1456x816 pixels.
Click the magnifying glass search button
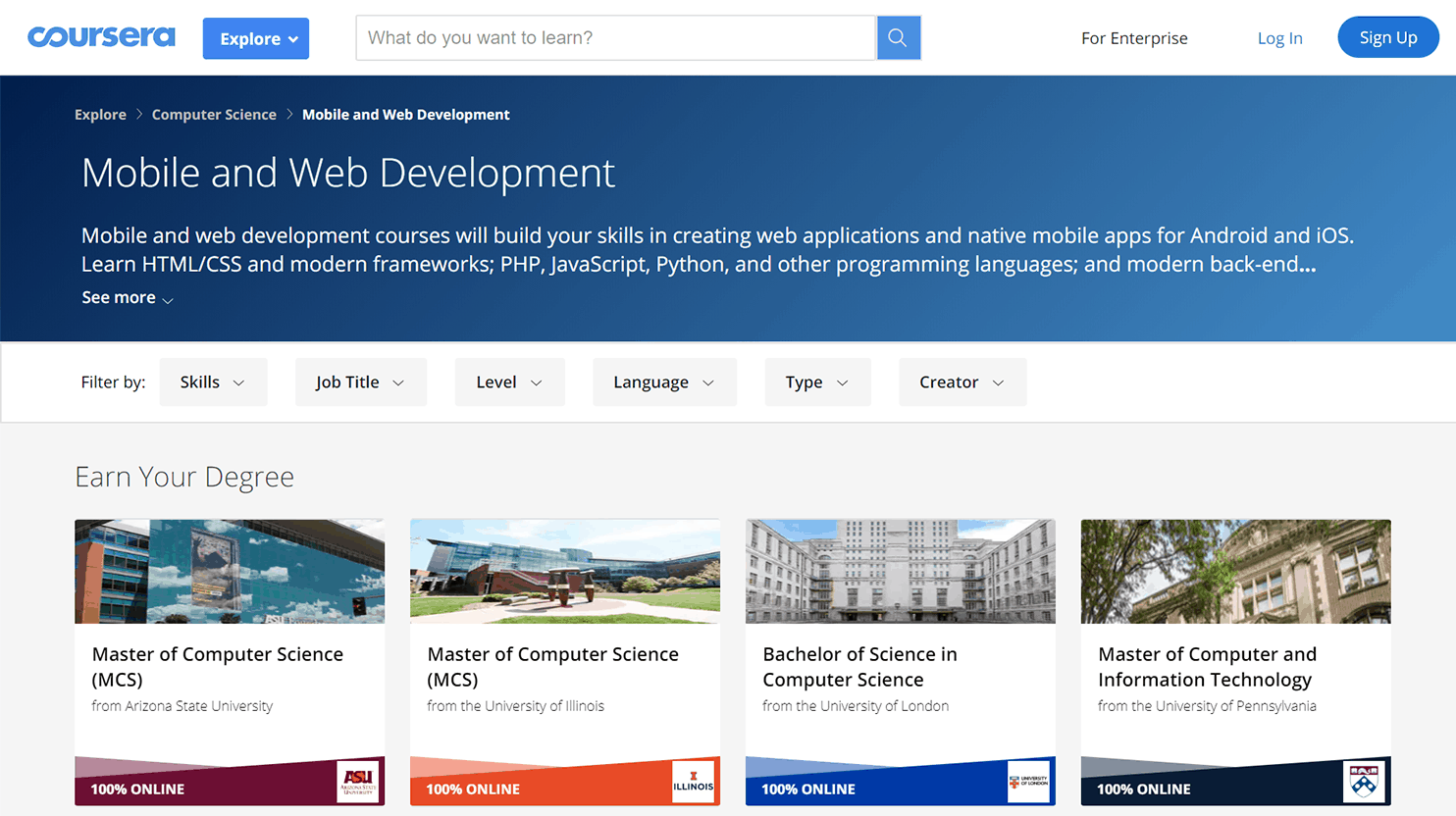(x=898, y=37)
